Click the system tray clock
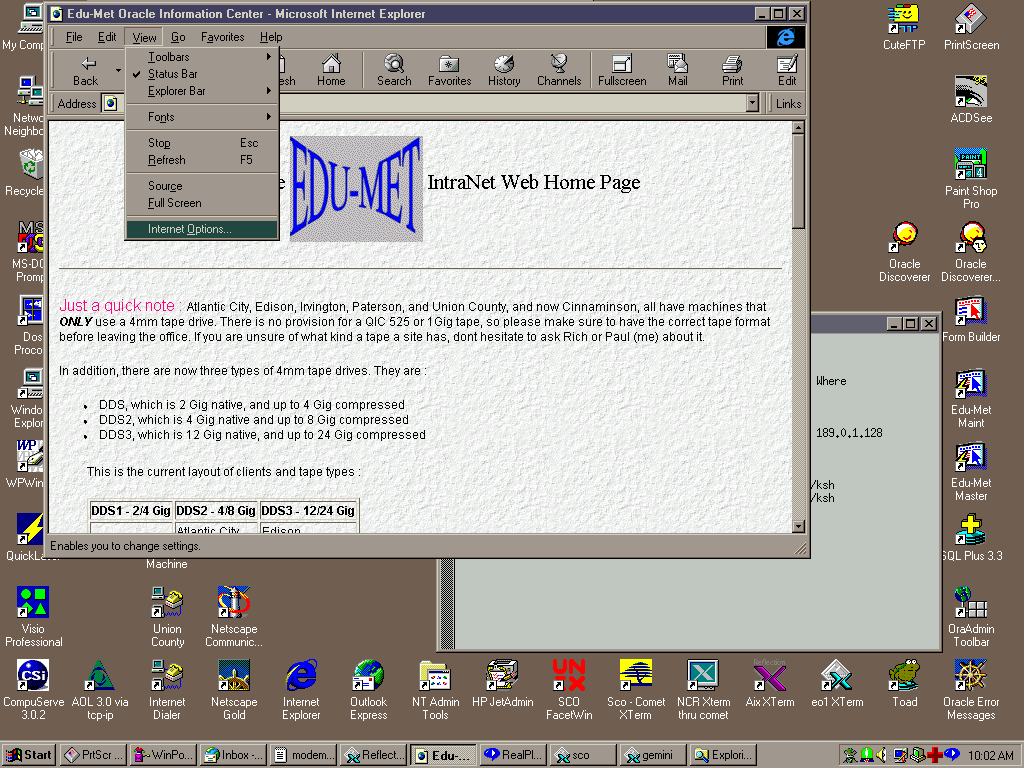The image size is (1024, 768). 991,755
